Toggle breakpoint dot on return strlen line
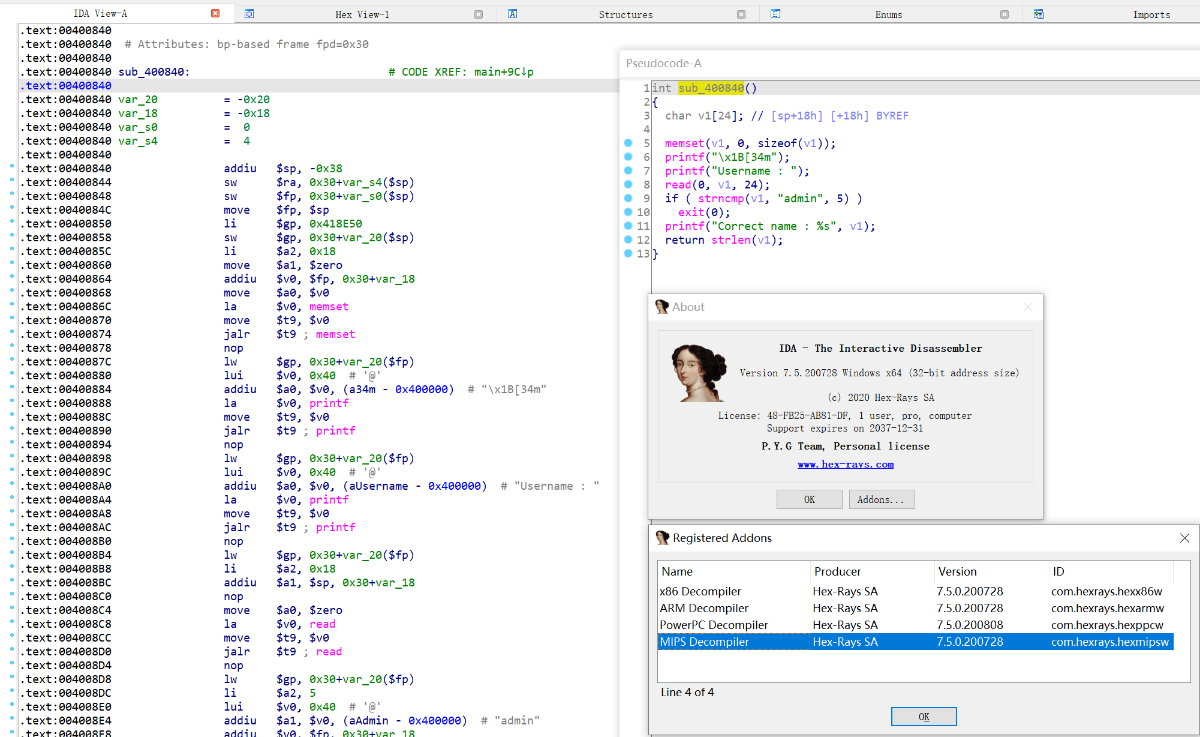This screenshot has height=737, width=1200. [628, 240]
